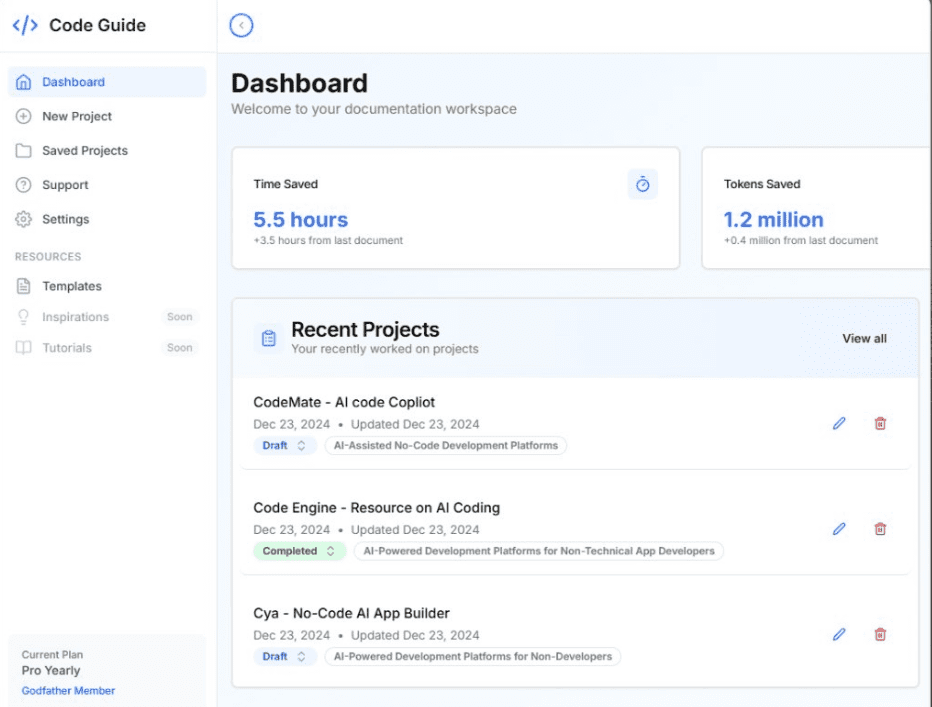Click the Godfather Member link
The width and height of the screenshot is (932, 707).
[x=68, y=691]
